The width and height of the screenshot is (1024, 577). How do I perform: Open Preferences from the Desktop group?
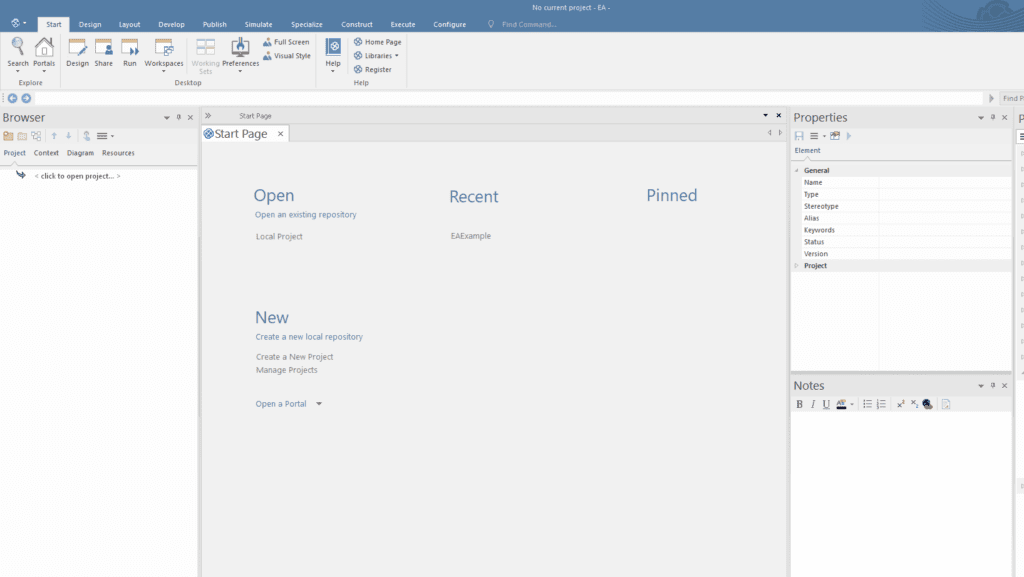pos(240,52)
